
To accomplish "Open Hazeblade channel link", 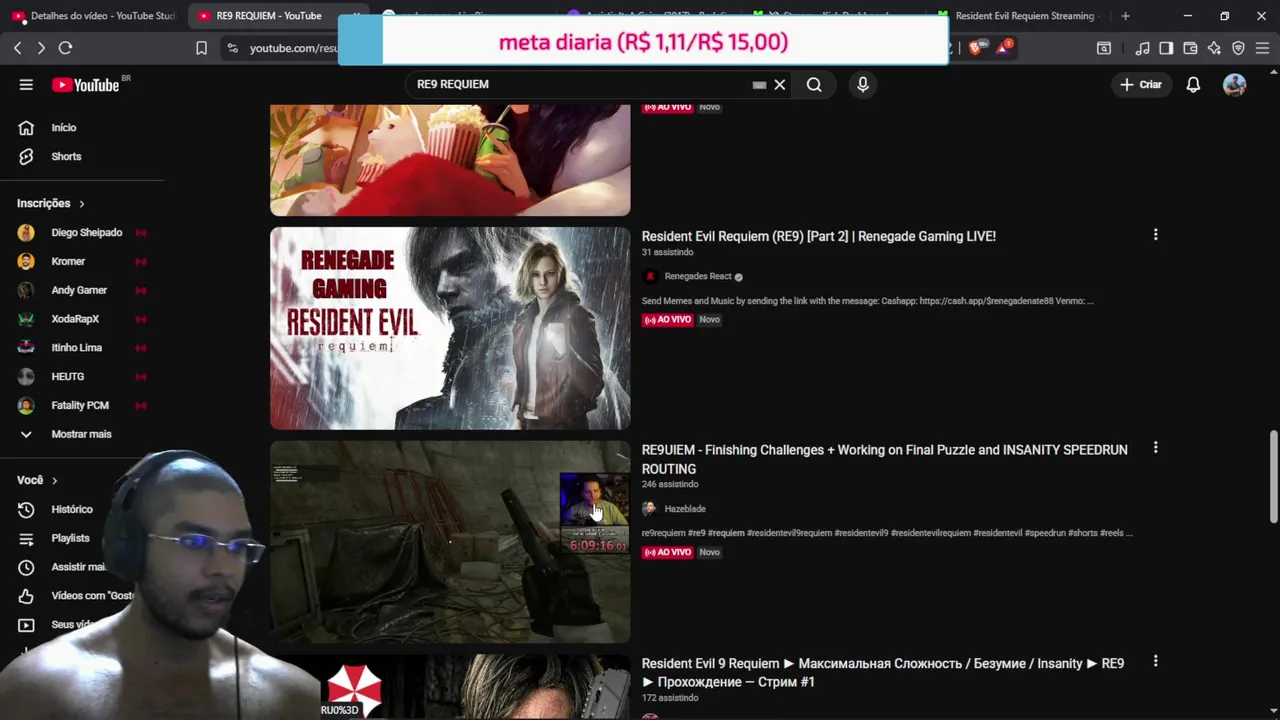I will click(684, 509).
